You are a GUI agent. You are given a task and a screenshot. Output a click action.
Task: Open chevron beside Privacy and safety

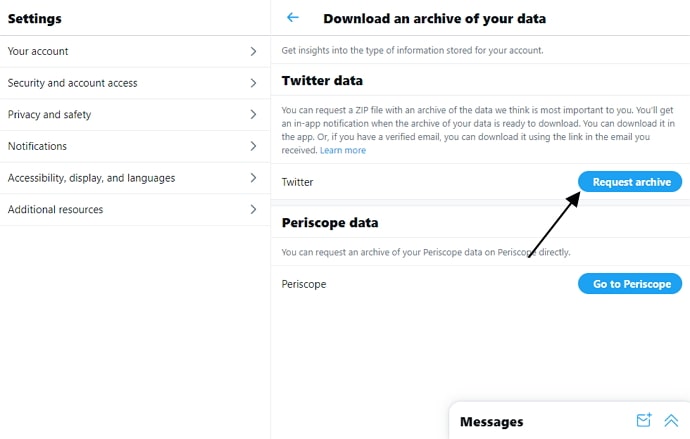[253, 114]
